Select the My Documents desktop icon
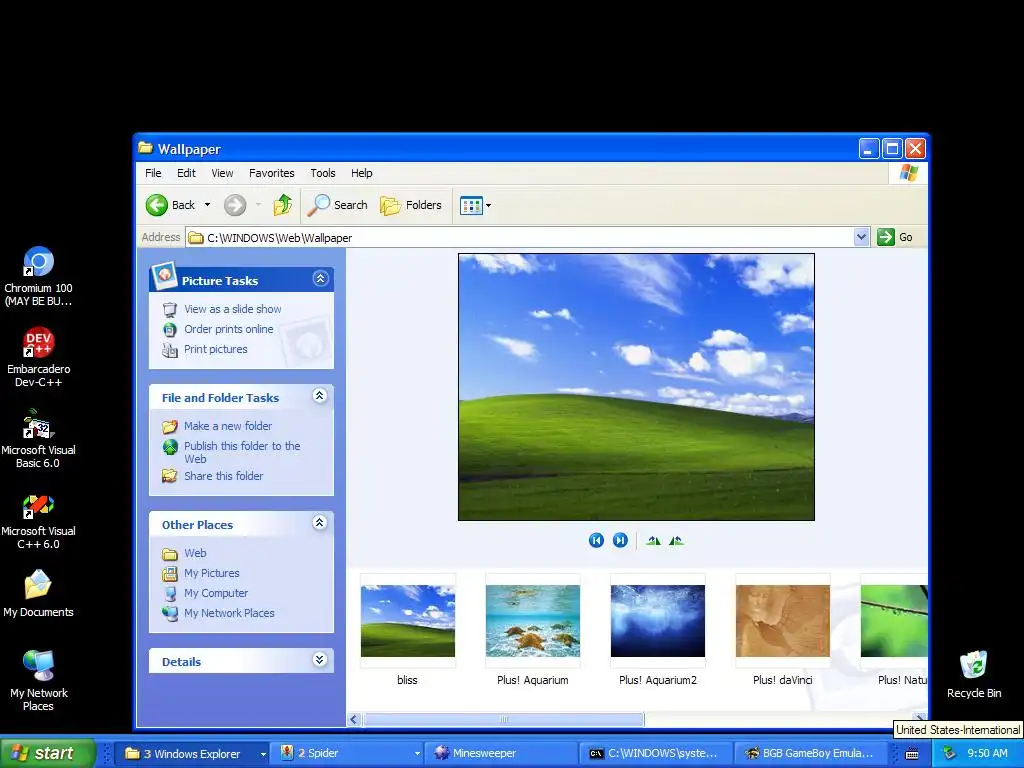 coord(39,593)
